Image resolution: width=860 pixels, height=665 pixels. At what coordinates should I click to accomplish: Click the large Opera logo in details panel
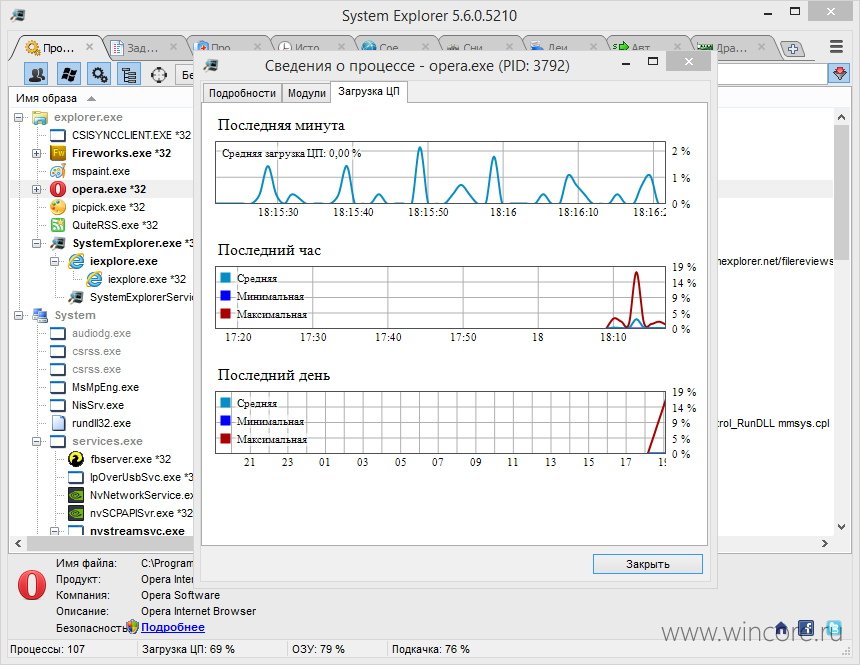pyautogui.click(x=32, y=585)
